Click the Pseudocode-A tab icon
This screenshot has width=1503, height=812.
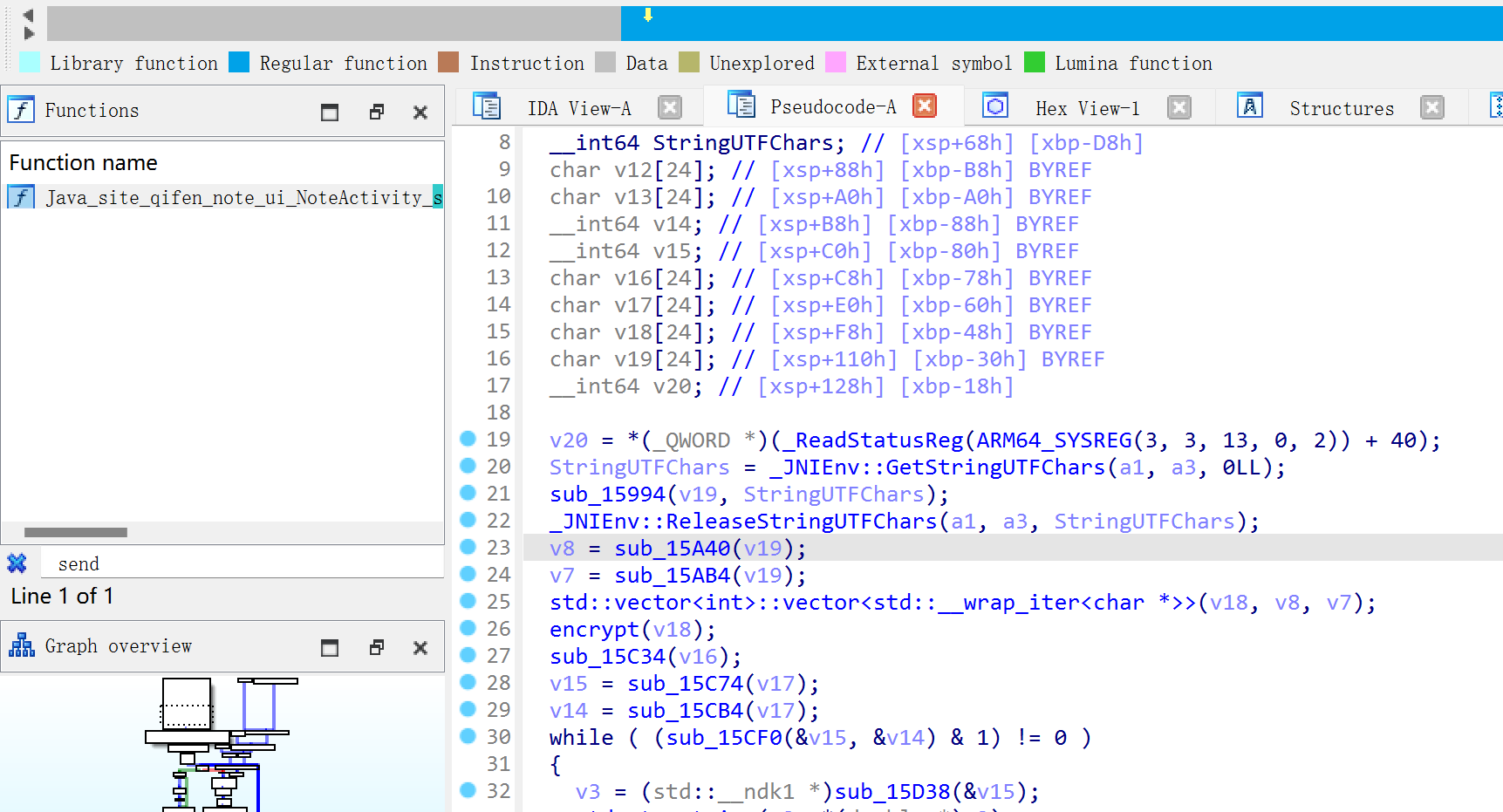pos(741,105)
